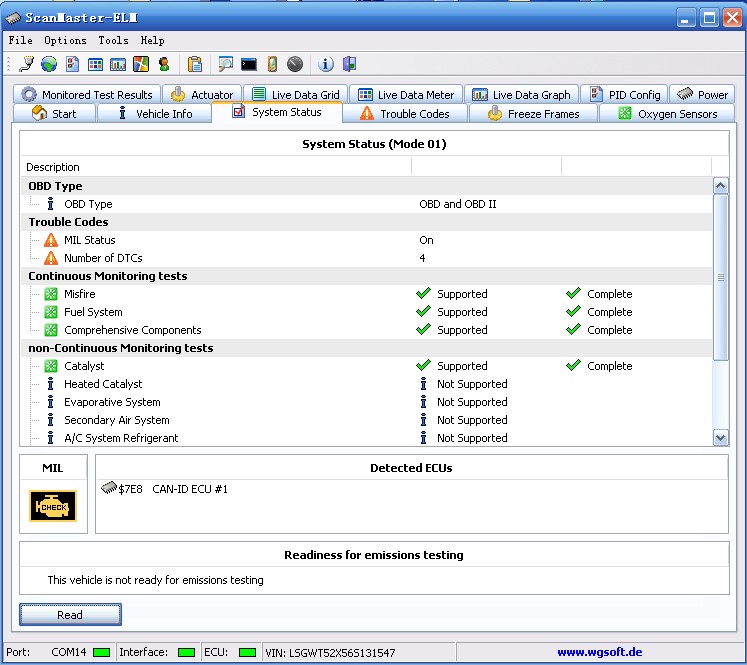Open the Freeze Frames tab
The width and height of the screenshot is (747, 665).
[534, 114]
